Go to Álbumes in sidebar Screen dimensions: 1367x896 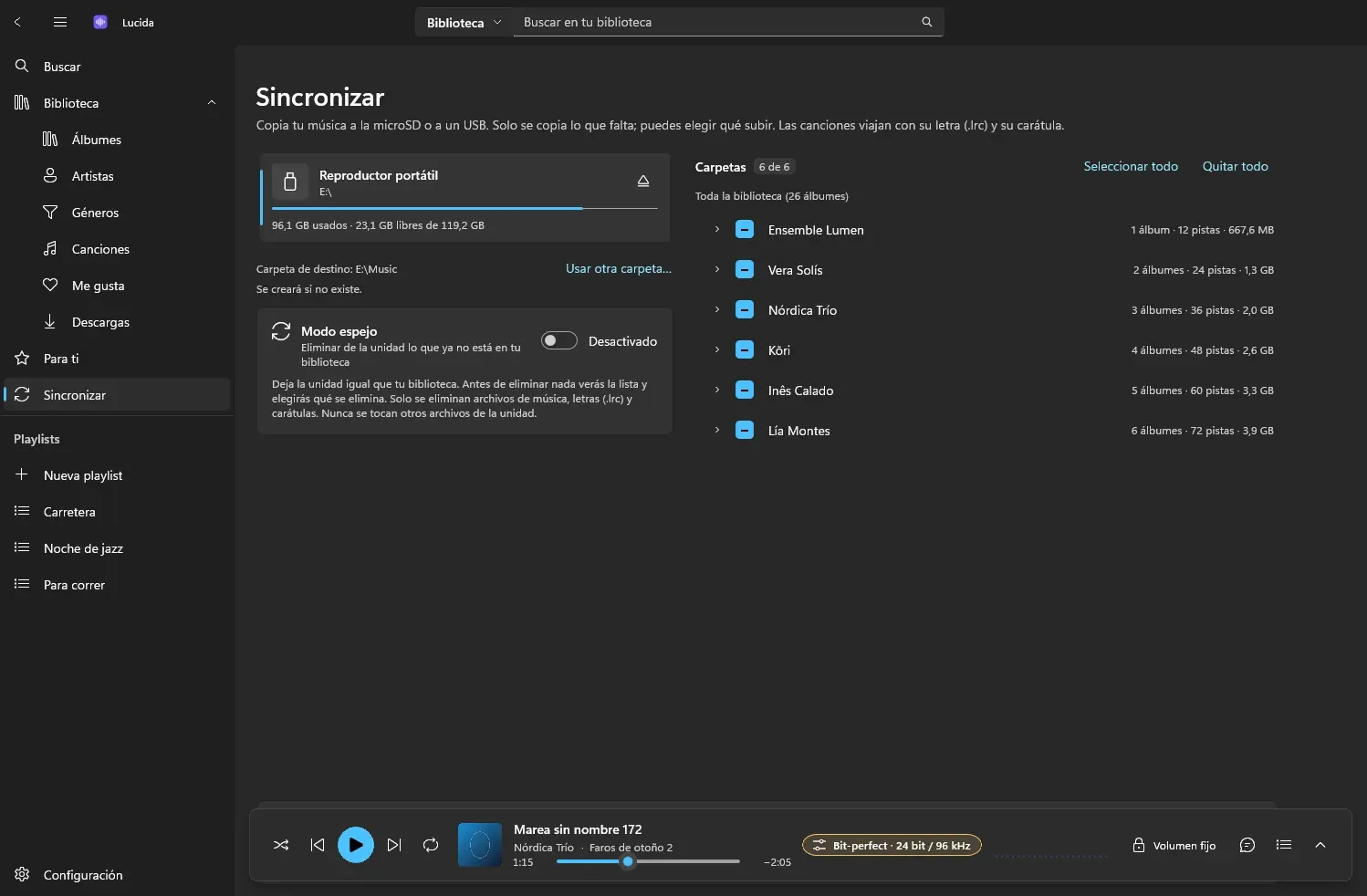(117, 140)
